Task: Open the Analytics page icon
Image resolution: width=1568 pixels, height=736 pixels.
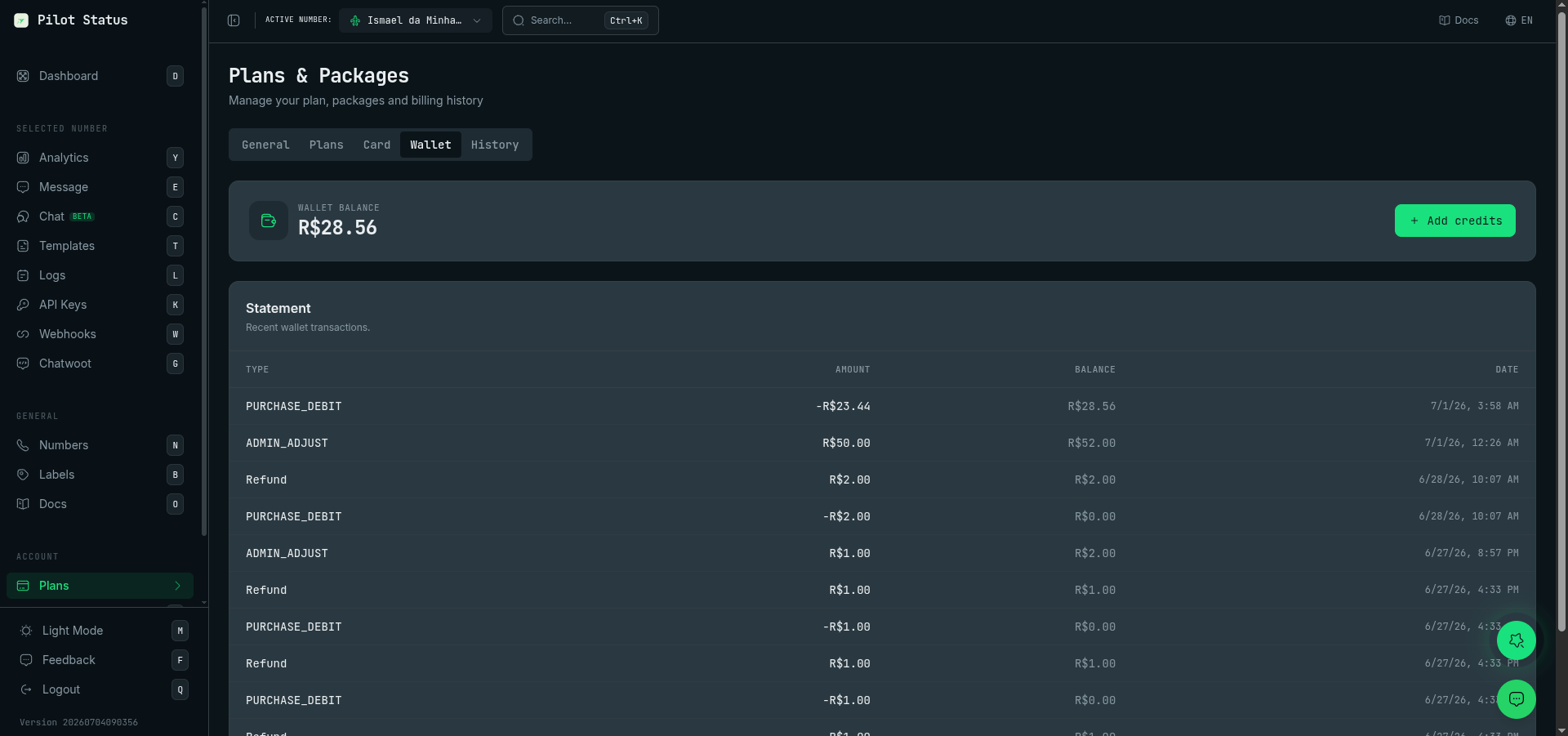Action: pyautogui.click(x=23, y=158)
